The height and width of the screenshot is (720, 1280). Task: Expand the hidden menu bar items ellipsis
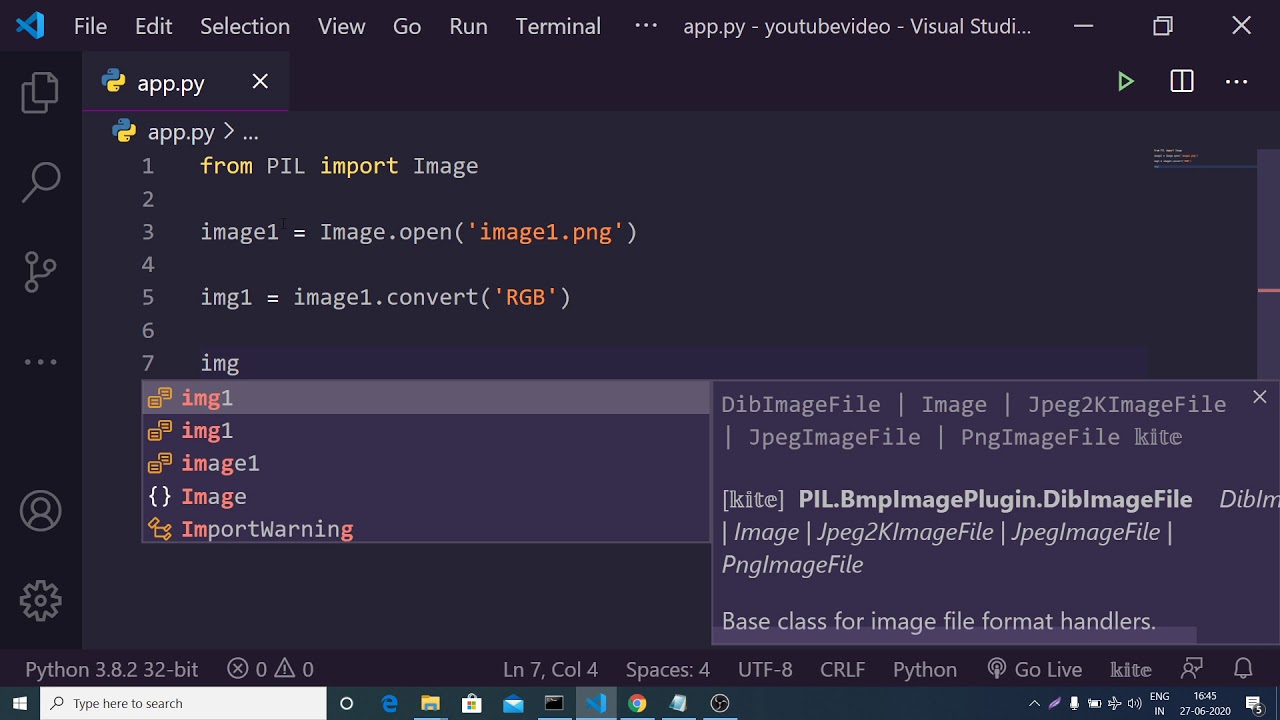[646, 26]
